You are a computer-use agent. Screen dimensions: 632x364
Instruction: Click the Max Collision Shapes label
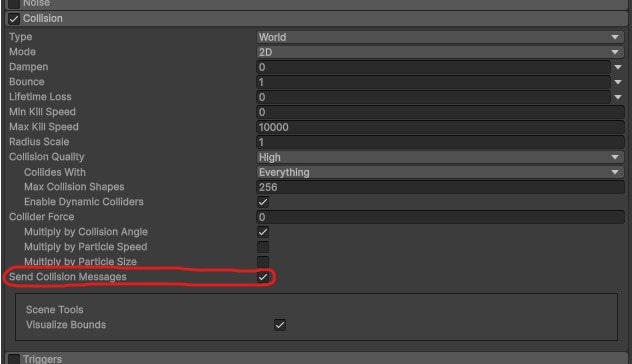tap(74, 187)
